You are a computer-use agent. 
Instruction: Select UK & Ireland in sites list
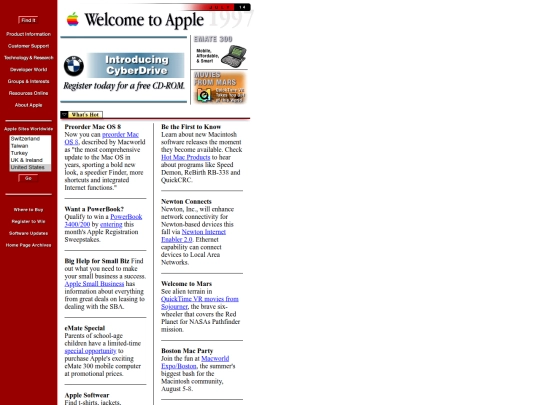[x=30, y=160]
